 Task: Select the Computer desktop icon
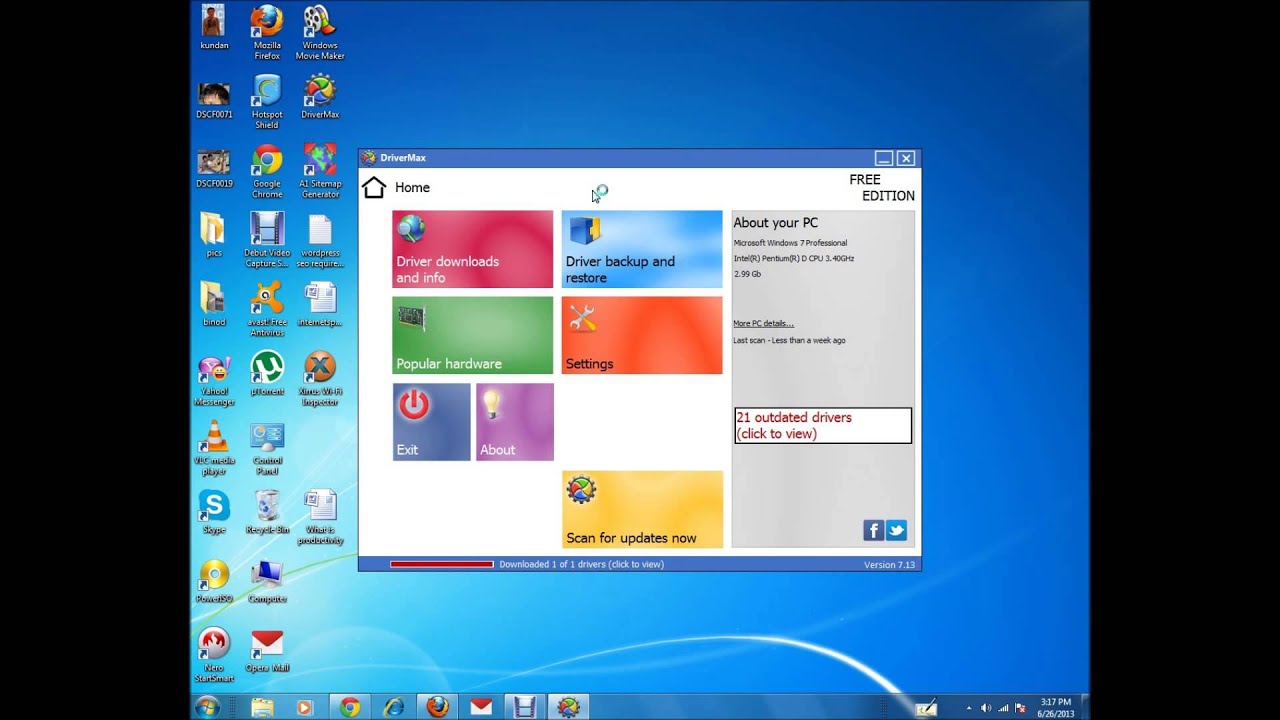[267, 581]
